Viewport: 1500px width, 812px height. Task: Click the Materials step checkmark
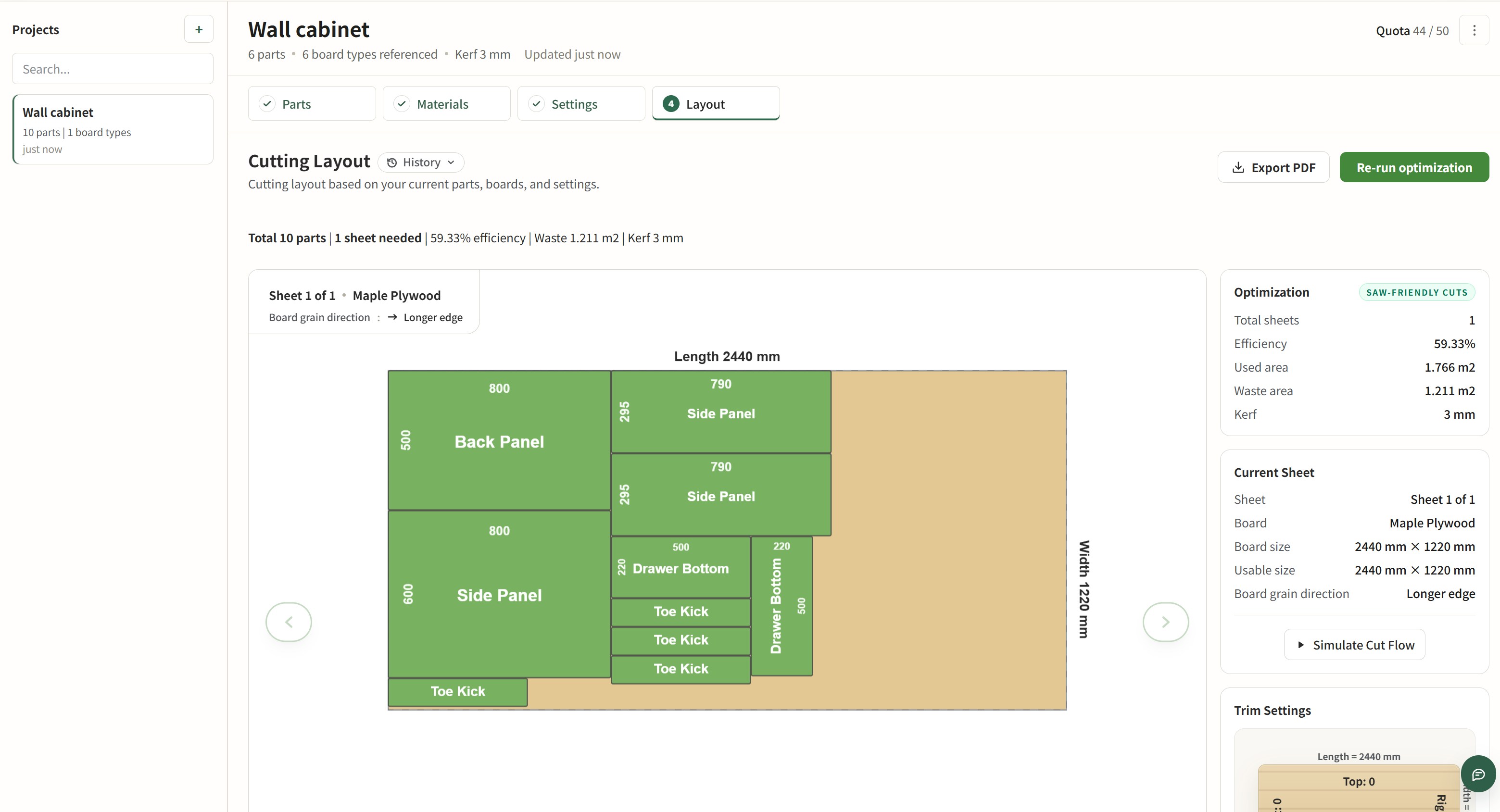402,104
